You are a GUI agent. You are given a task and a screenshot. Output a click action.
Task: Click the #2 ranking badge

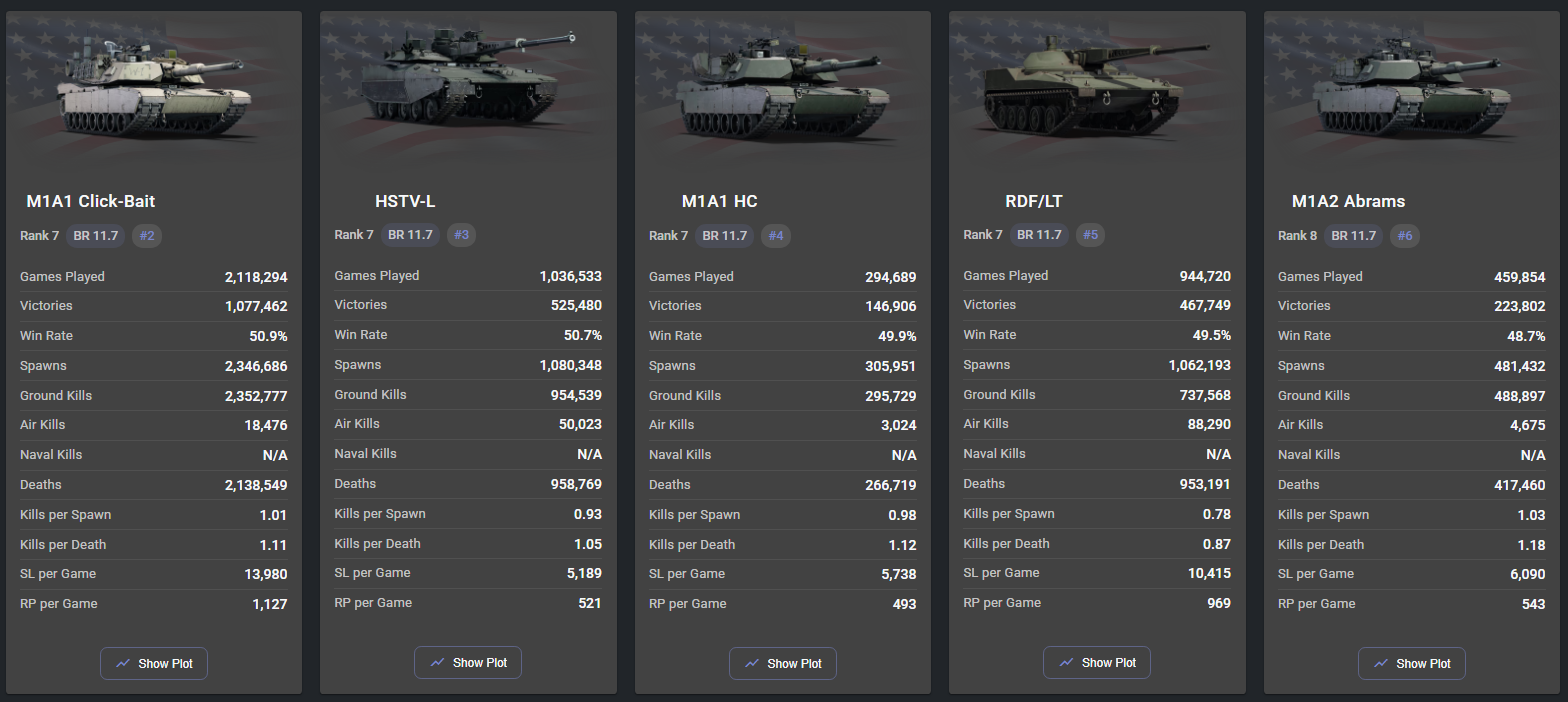coord(148,236)
